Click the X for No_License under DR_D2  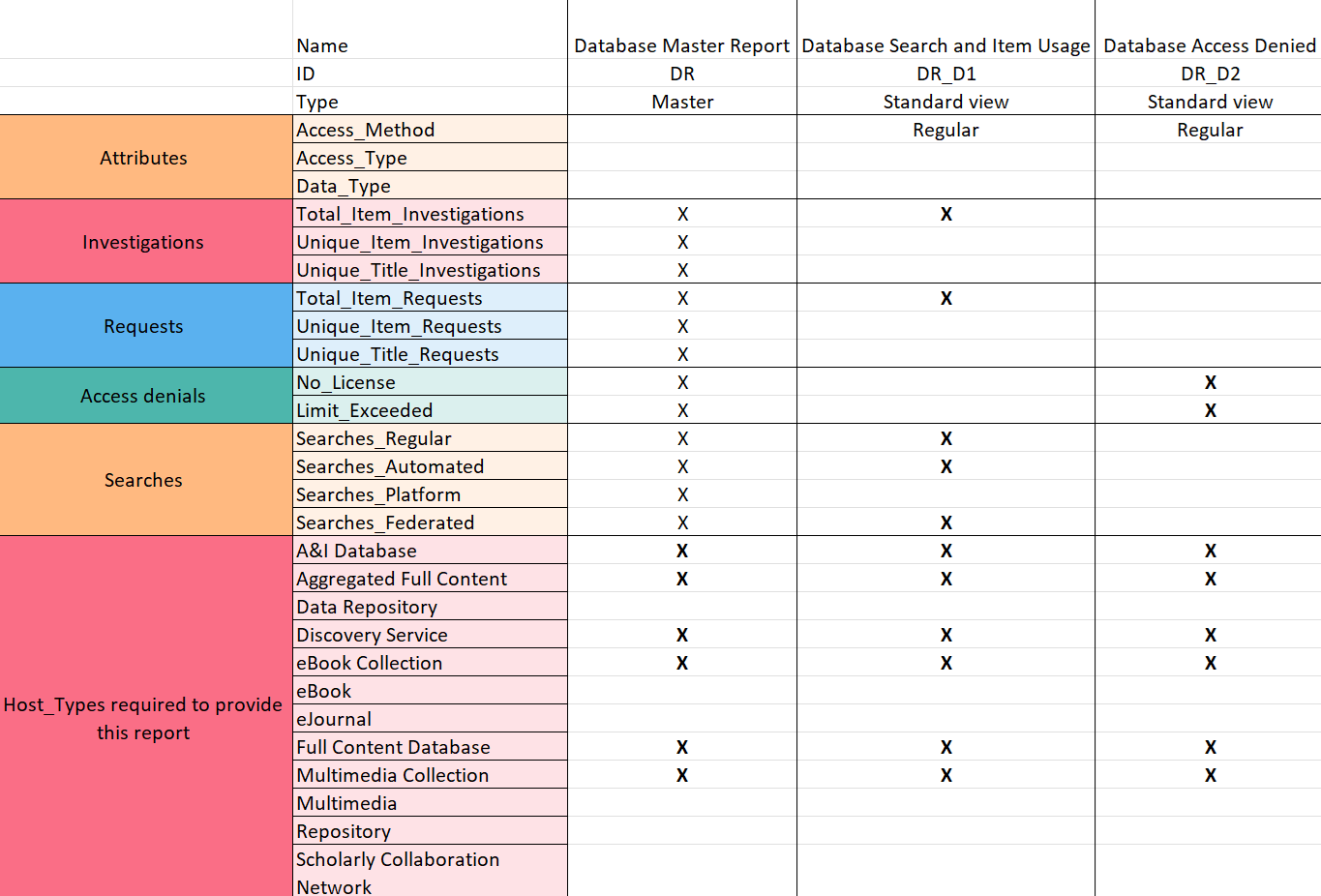point(1210,382)
